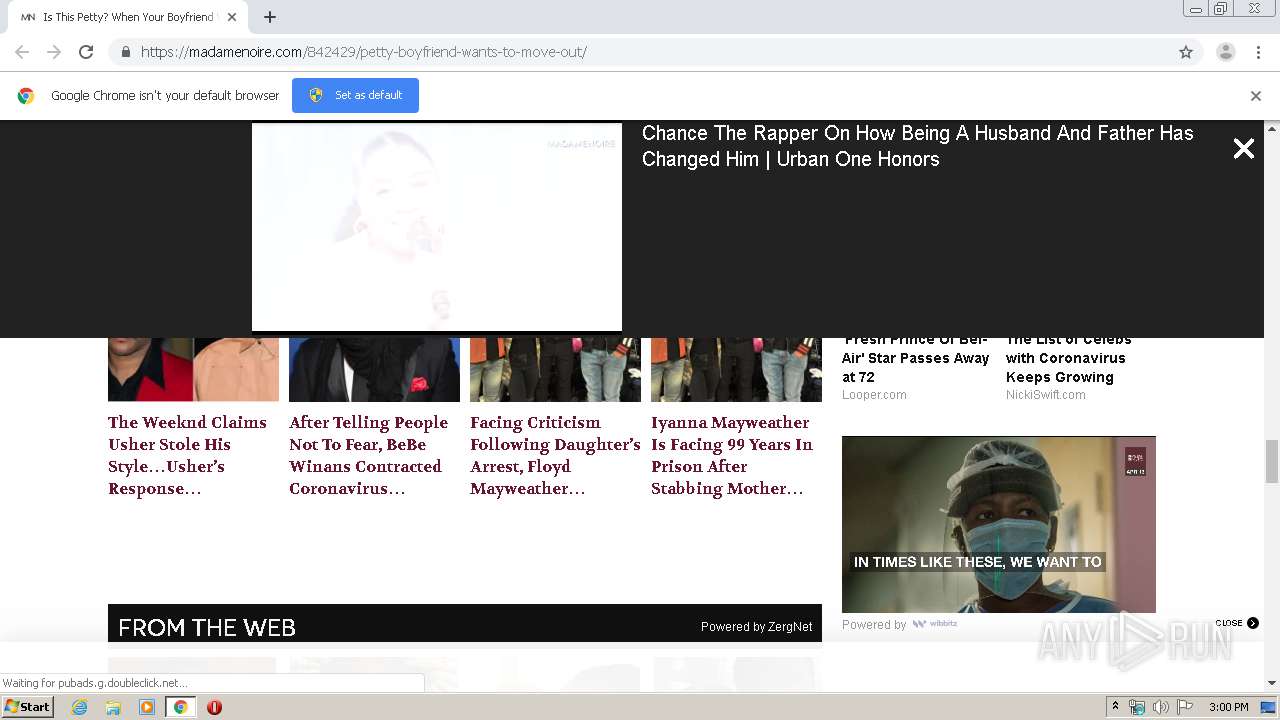The width and height of the screenshot is (1280, 720).
Task: Open the Windows Start menu
Action: pos(27,707)
